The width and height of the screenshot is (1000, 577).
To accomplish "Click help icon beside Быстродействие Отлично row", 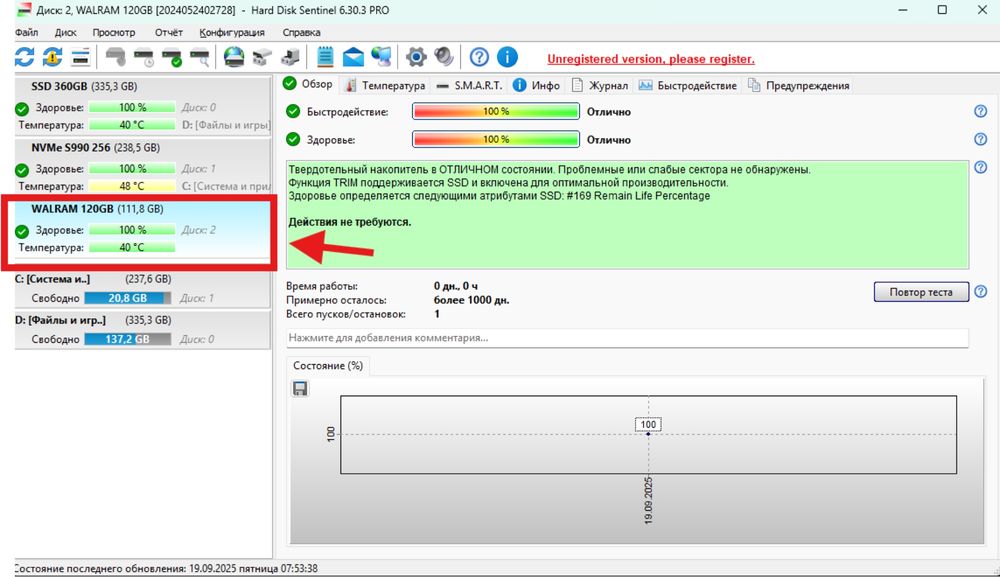I will (x=981, y=112).
